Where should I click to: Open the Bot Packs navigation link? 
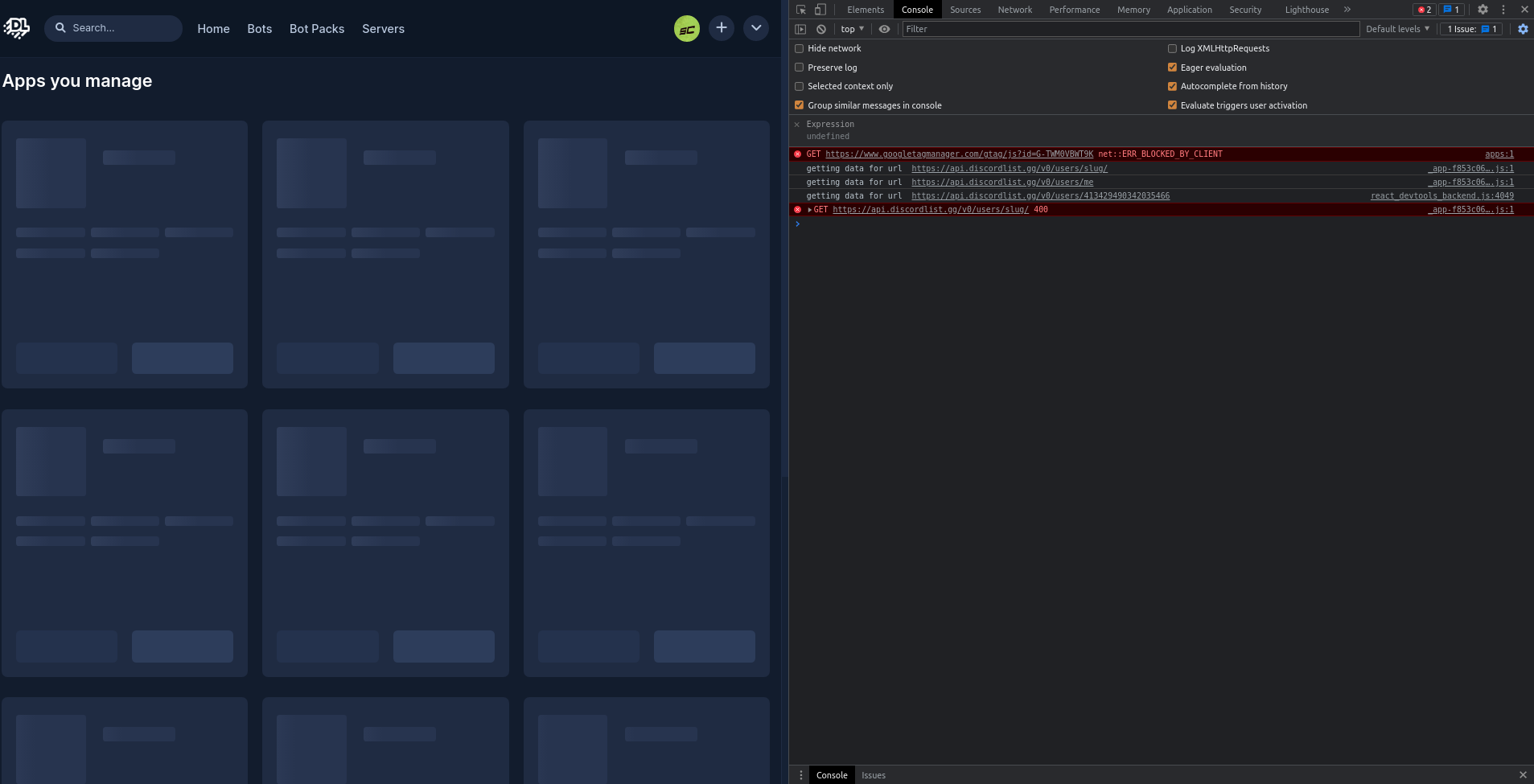click(x=316, y=28)
